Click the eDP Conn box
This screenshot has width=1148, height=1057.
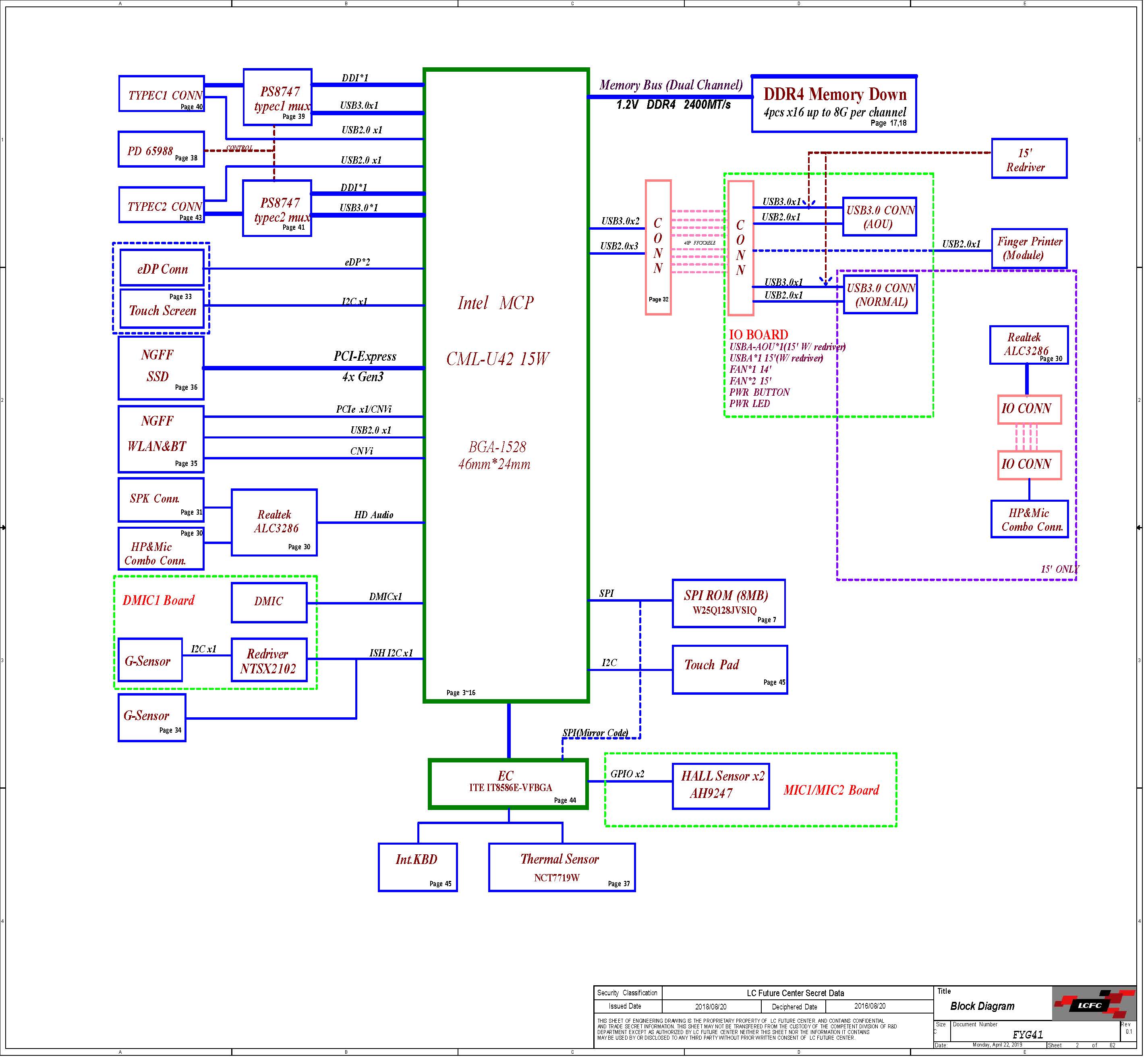(x=162, y=268)
